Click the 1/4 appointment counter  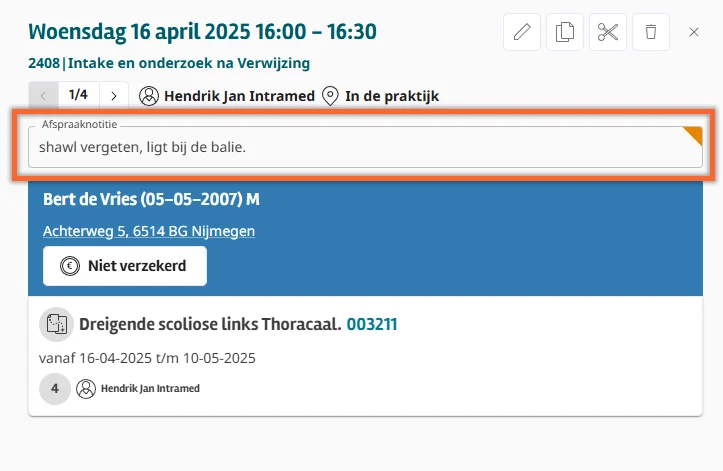(x=79, y=96)
